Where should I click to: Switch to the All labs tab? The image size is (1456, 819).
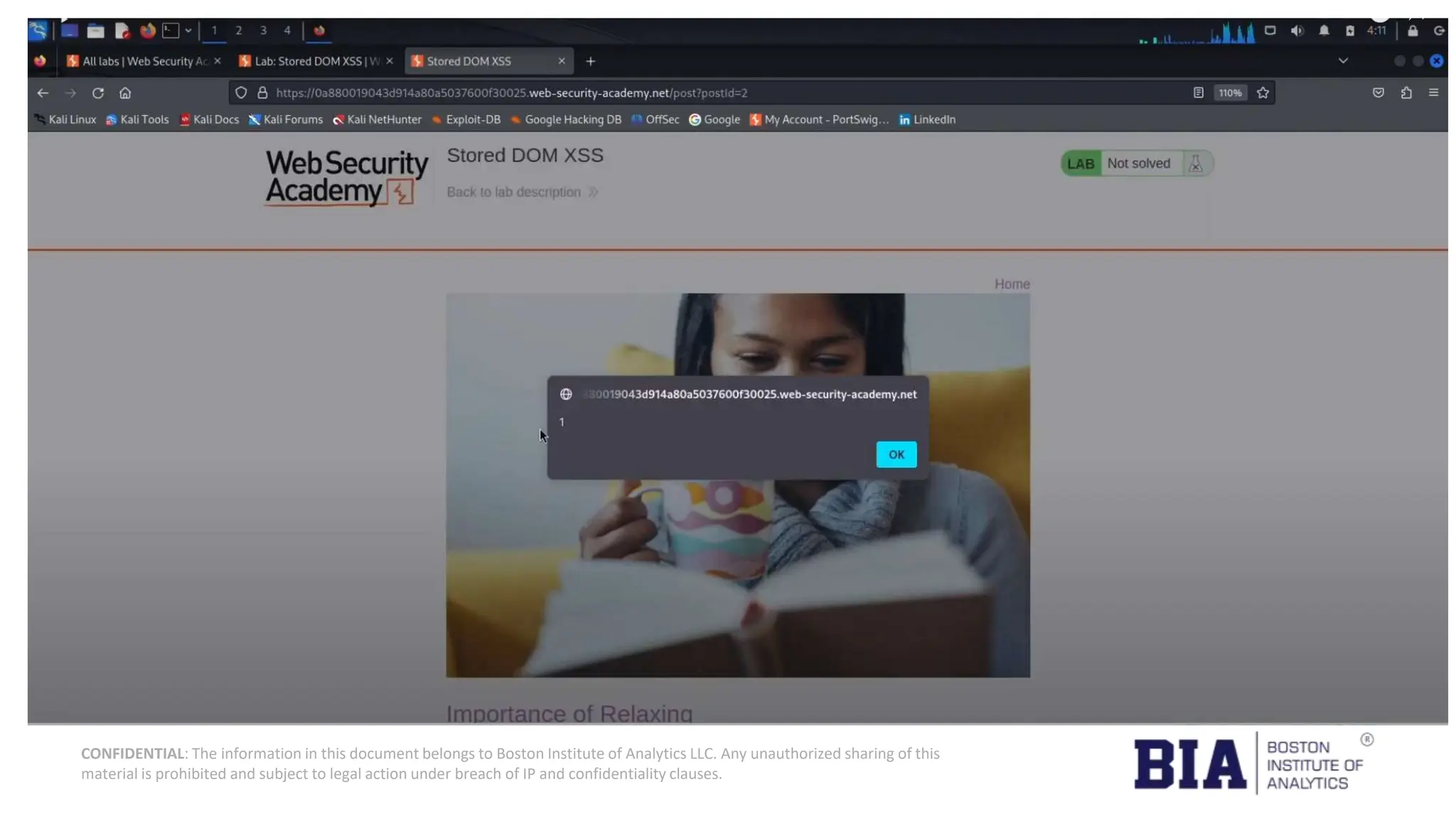[x=139, y=62]
